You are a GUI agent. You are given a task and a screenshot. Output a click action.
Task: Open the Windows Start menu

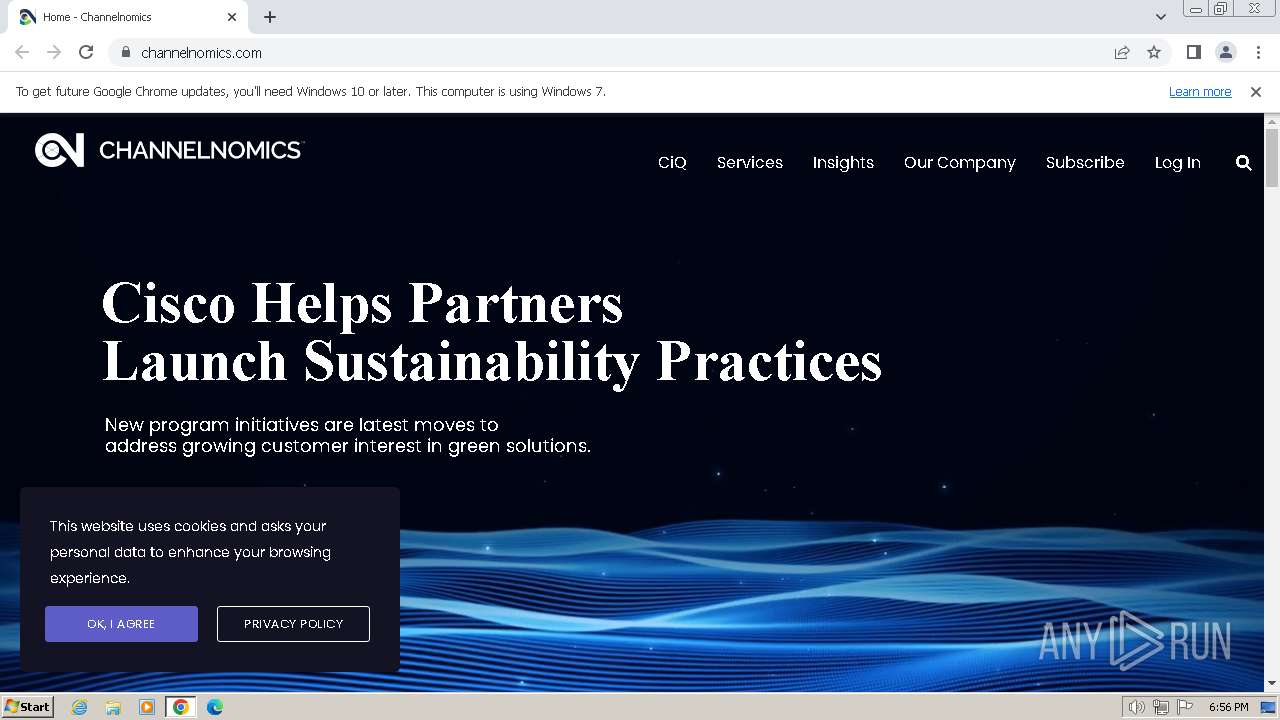pyautogui.click(x=27, y=706)
